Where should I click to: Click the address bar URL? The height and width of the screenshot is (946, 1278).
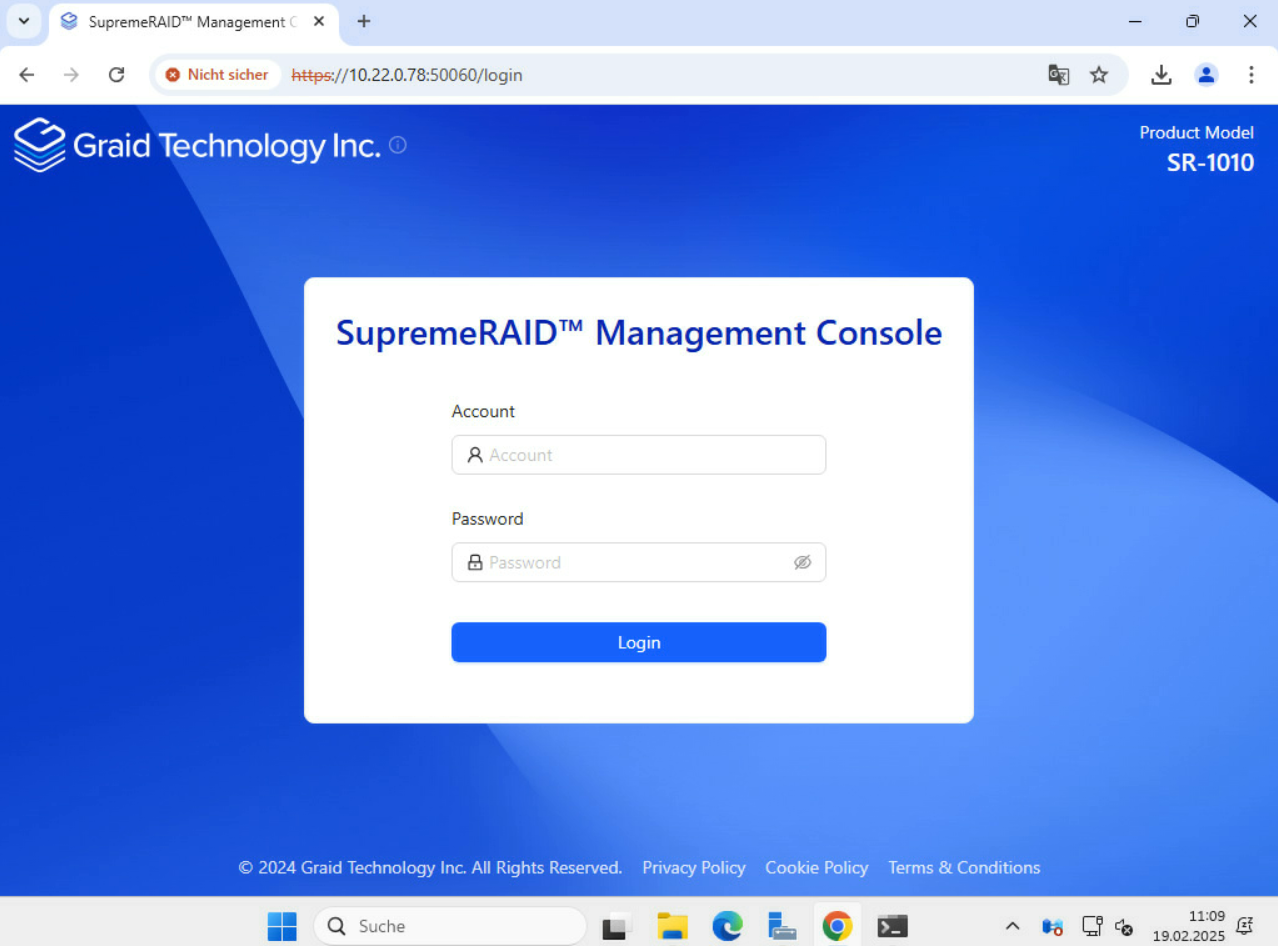click(x=407, y=75)
